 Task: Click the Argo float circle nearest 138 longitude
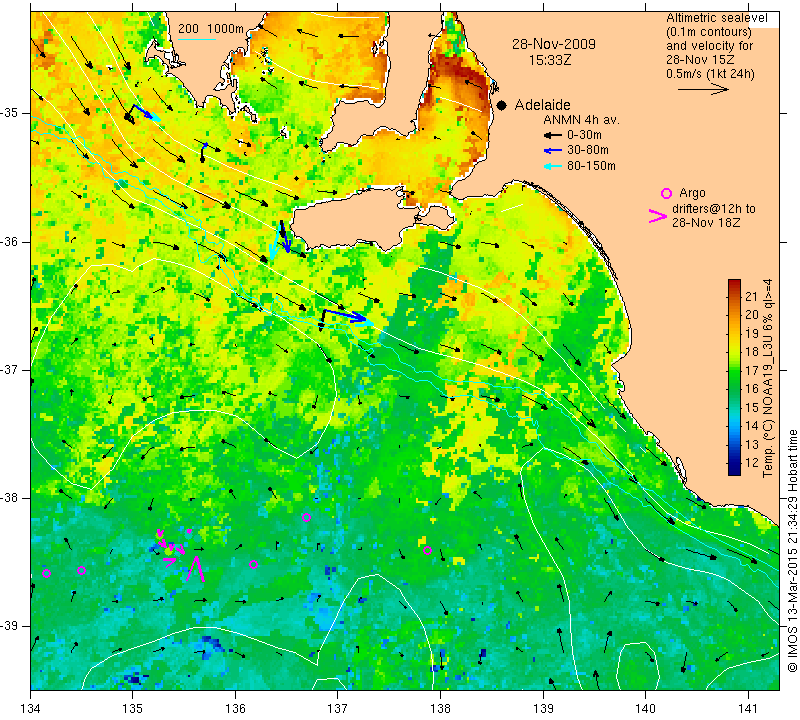(427, 550)
